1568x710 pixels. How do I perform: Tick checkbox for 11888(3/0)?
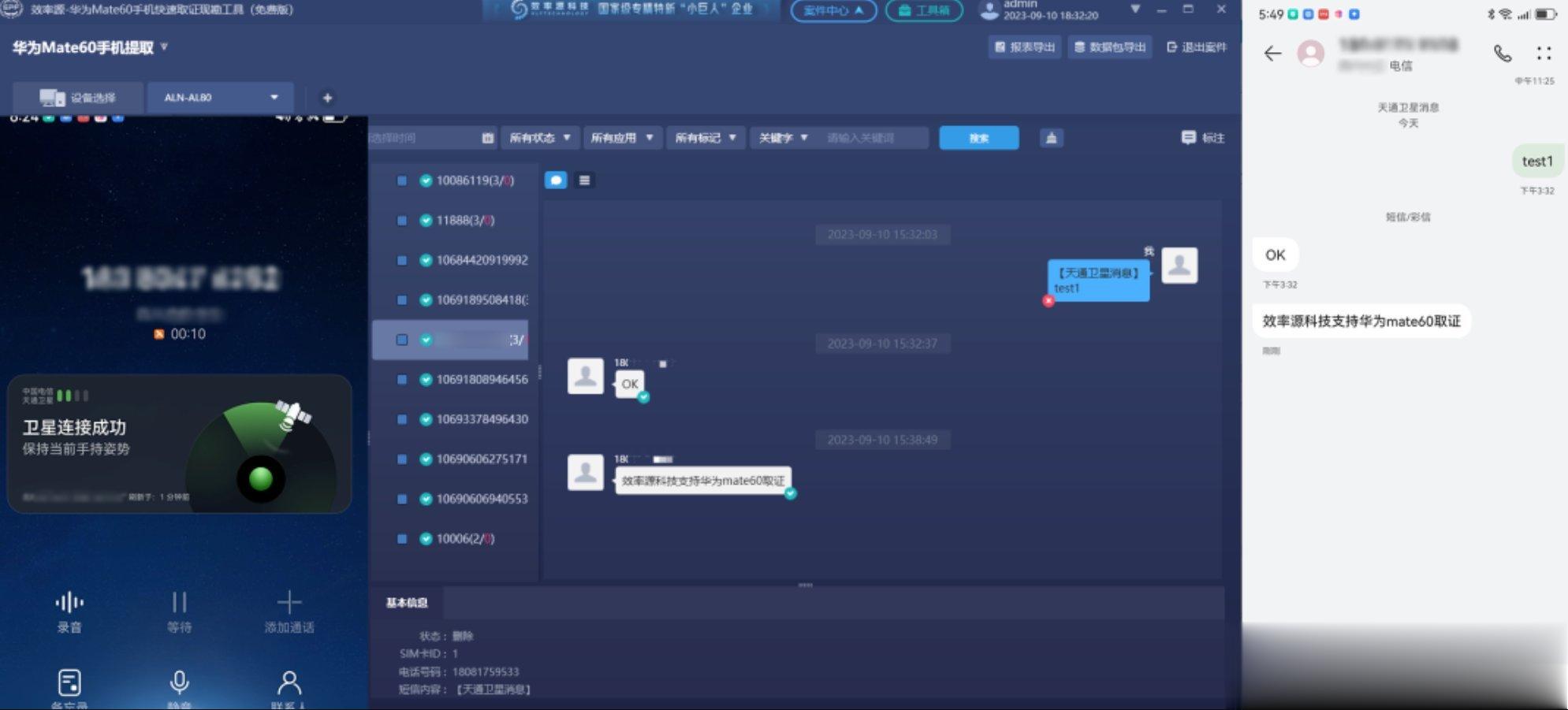tap(402, 221)
